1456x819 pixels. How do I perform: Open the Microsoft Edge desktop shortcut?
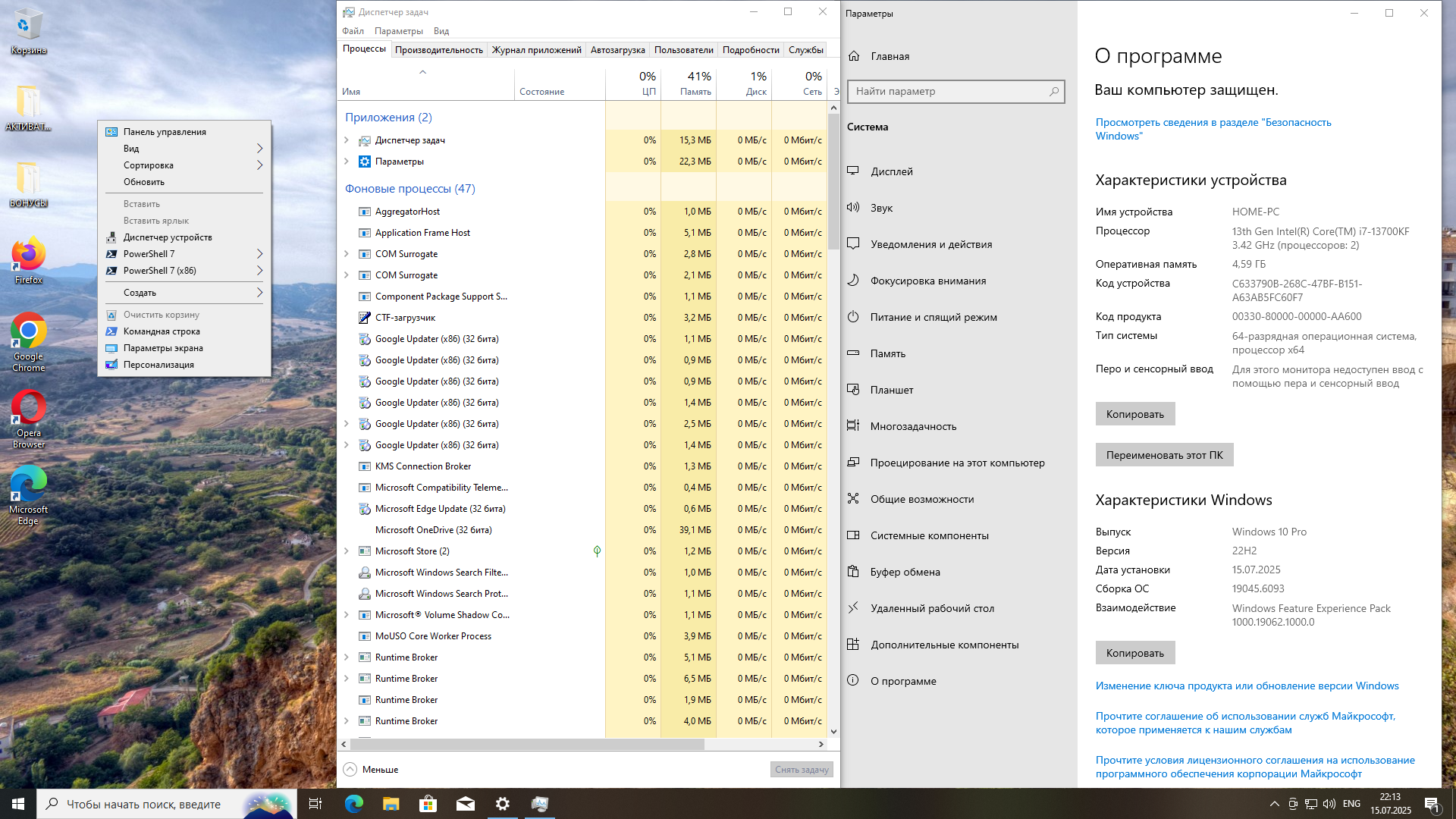(28, 496)
